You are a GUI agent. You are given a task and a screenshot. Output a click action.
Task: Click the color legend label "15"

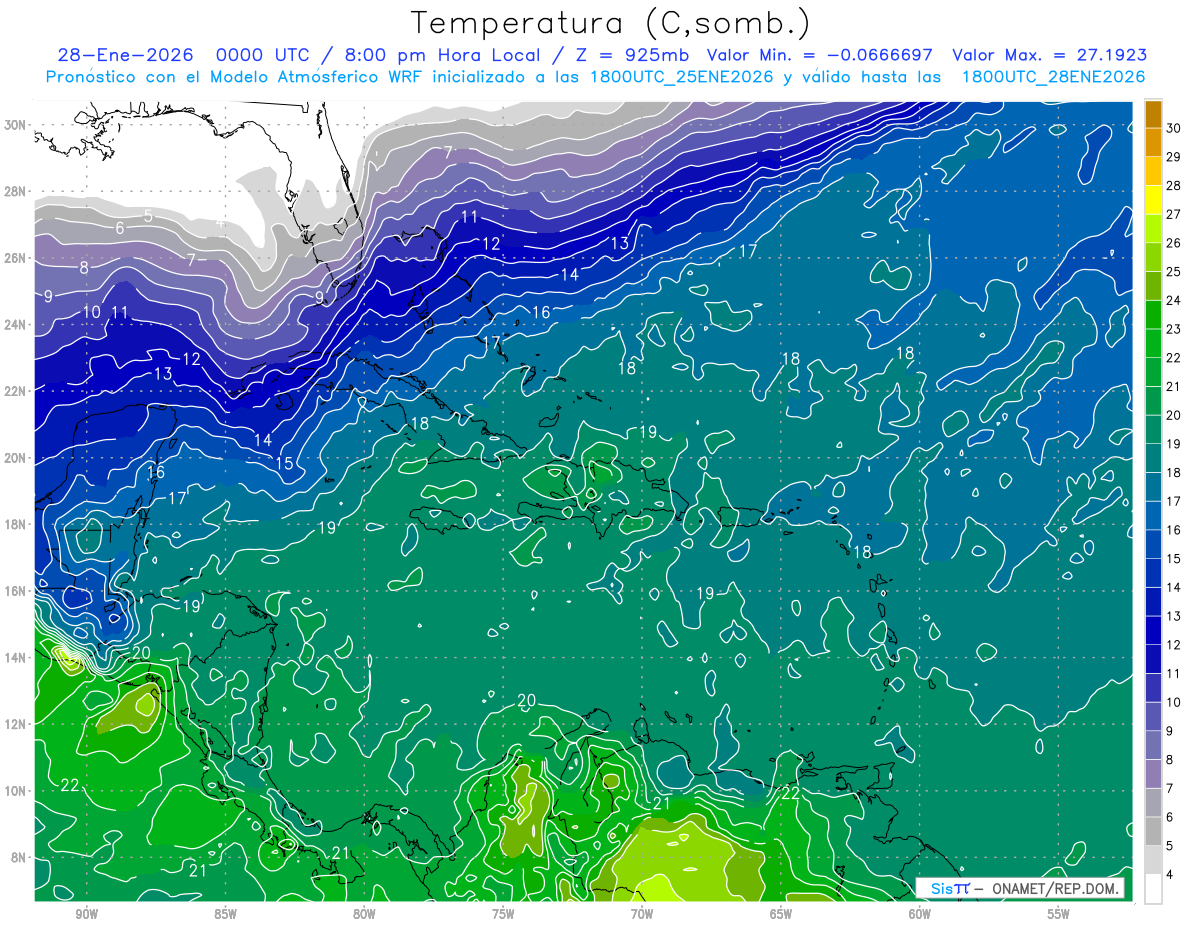(1174, 559)
